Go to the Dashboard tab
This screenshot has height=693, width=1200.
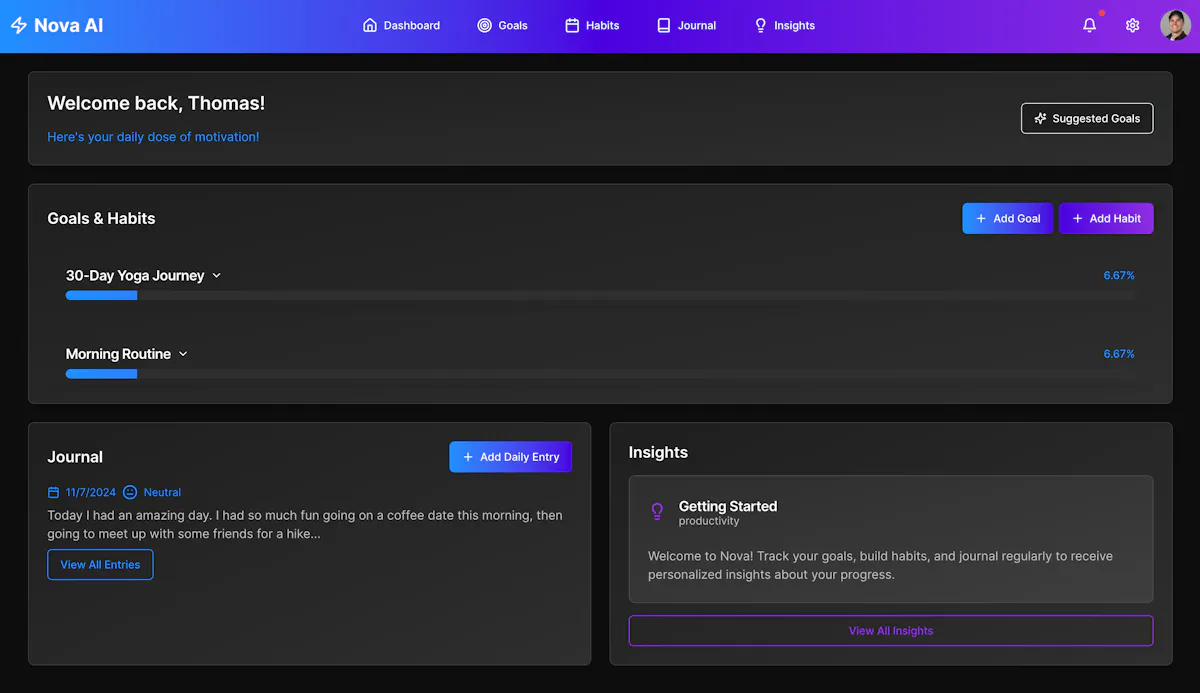point(401,26)
